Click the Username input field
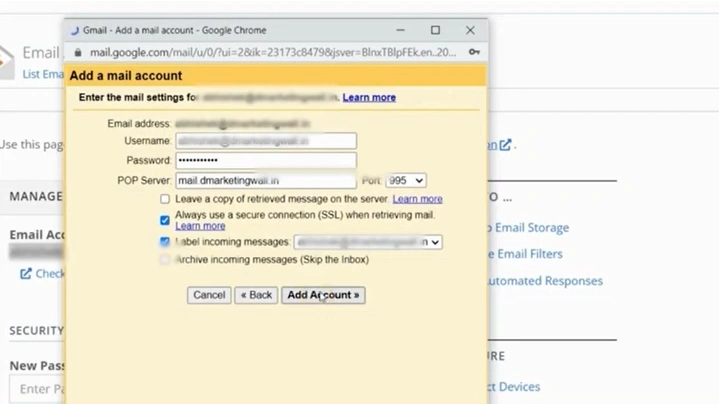The height and width of the screenshot is (404, 719). 266,141
